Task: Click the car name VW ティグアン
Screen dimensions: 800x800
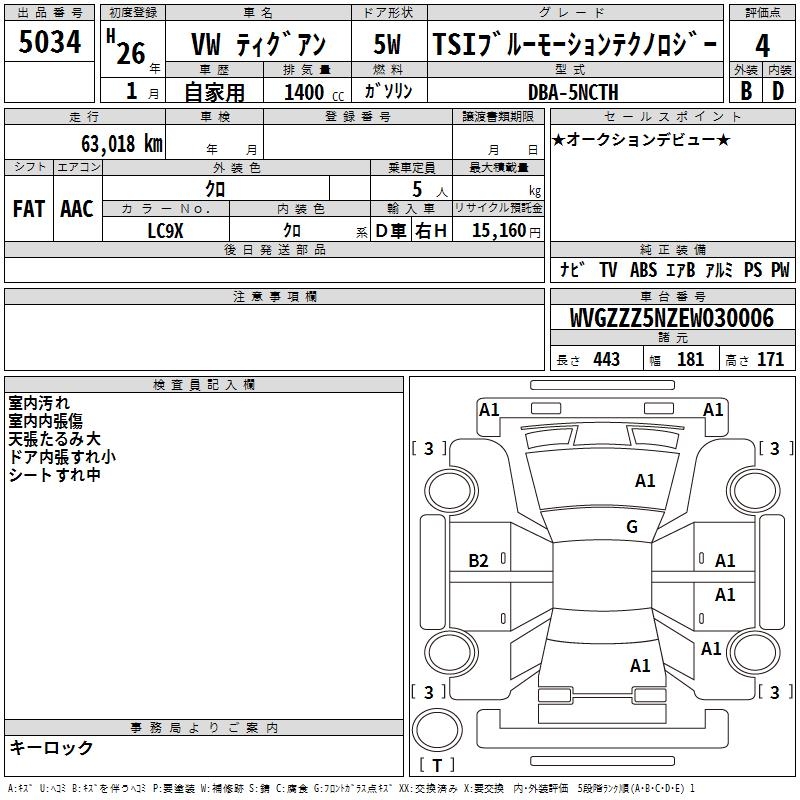Action: (x=258, y=44)
